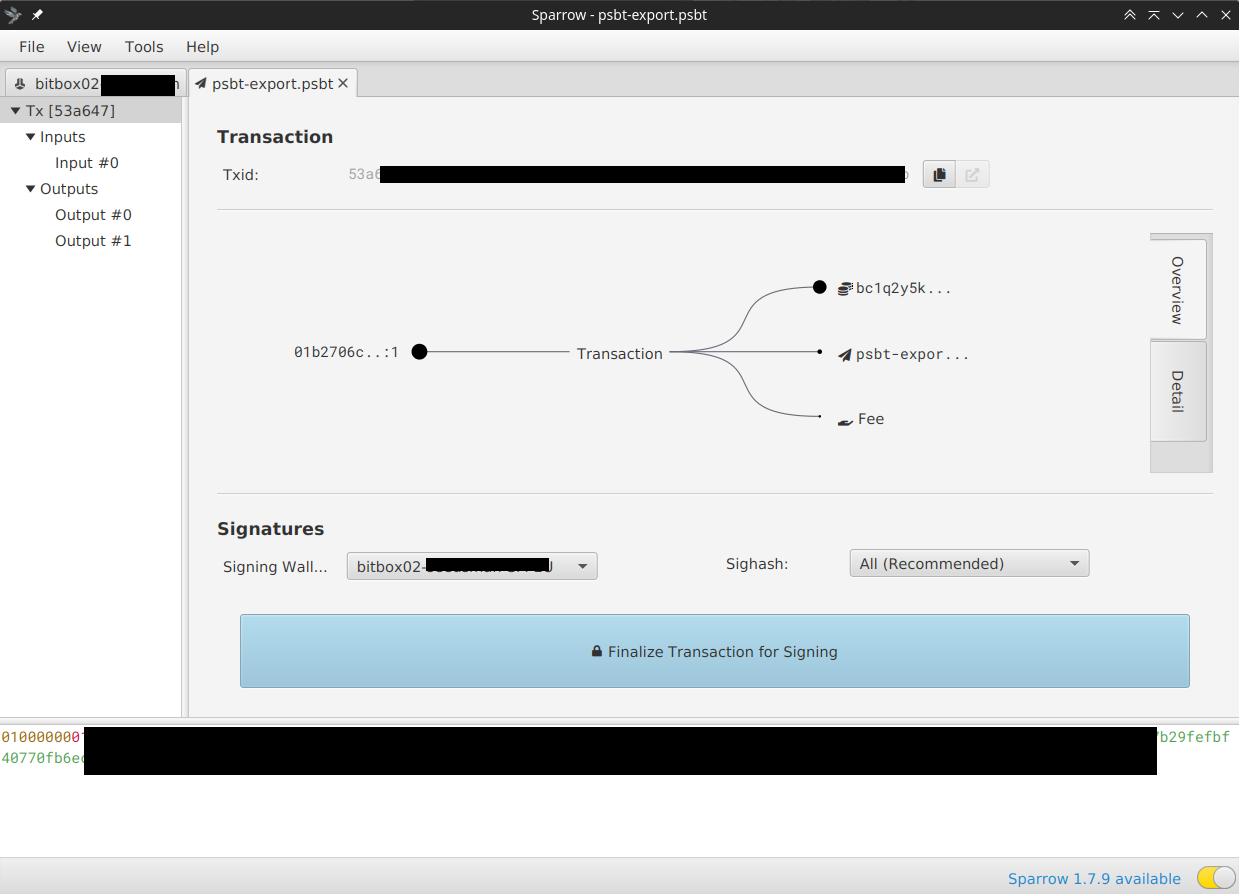Click the Fee coin icon in the transaction diagram
The image size is (1239, 894).
843,419
